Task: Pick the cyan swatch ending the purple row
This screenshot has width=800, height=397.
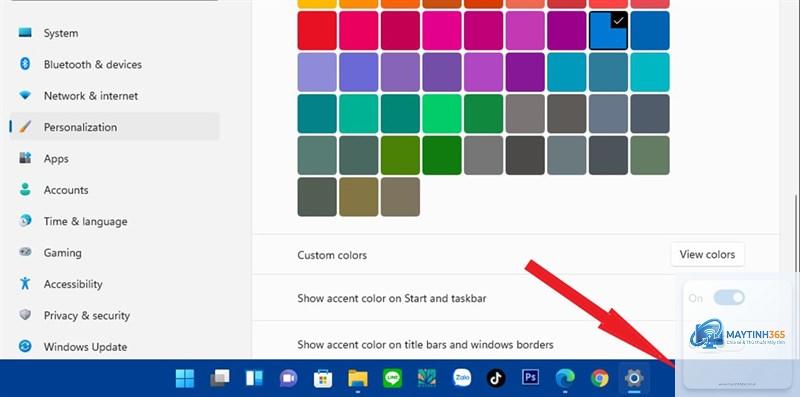Action: click(650, 72)
